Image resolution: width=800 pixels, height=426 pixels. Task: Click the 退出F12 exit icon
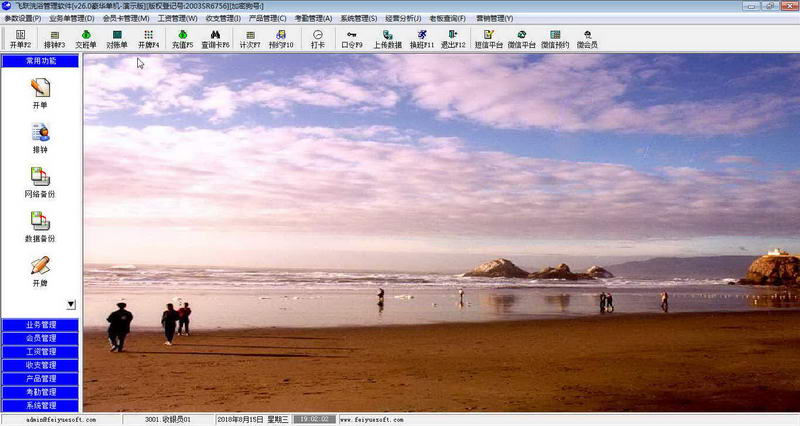point(453,39)
